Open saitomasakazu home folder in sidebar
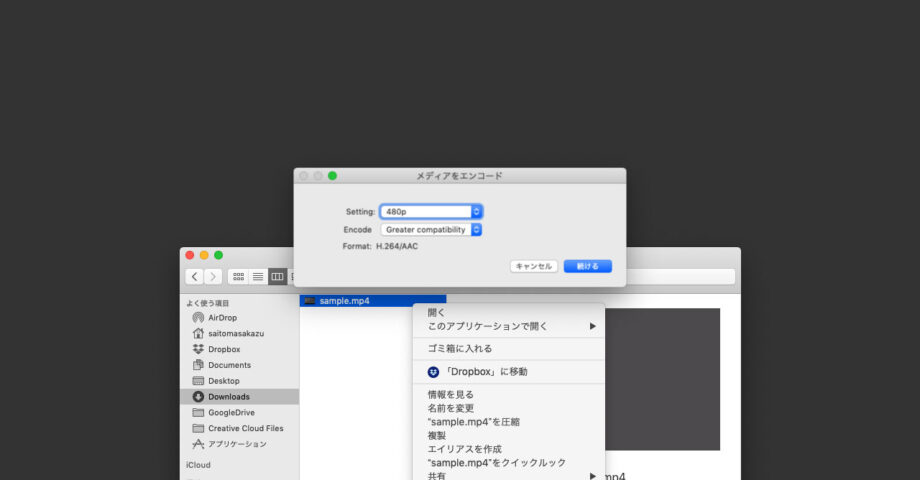The width and height of the screenshot is (920, 480). pyautogui.click(x=239, y=333)
